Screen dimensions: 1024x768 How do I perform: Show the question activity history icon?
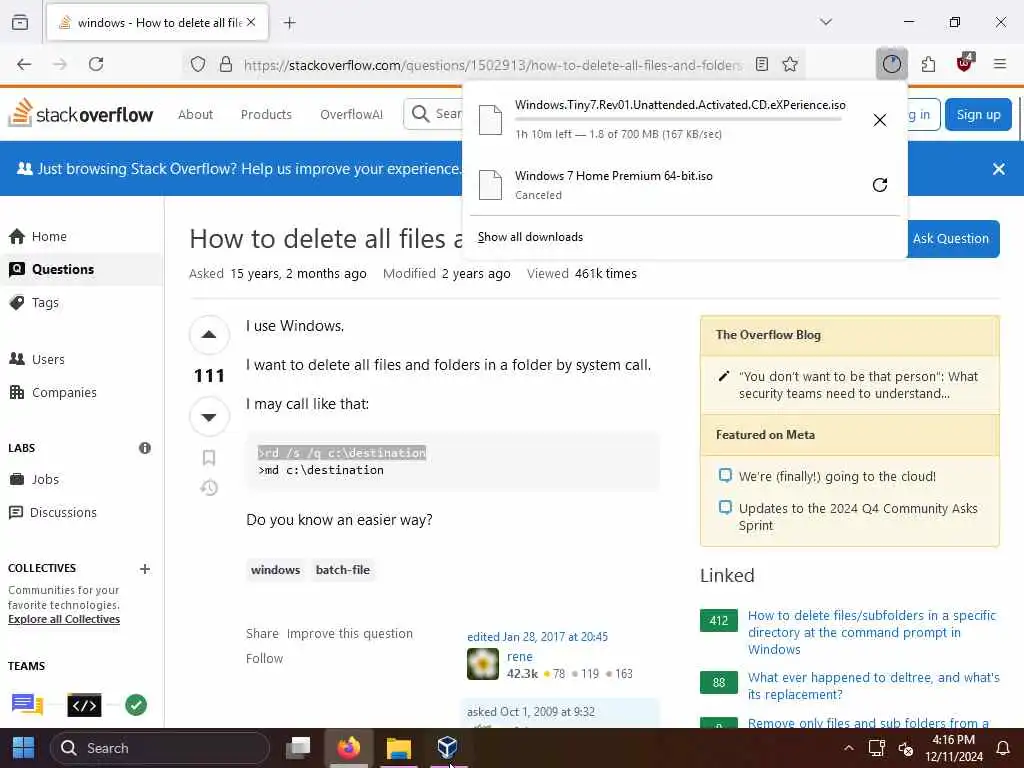click(x=209, y=488)
